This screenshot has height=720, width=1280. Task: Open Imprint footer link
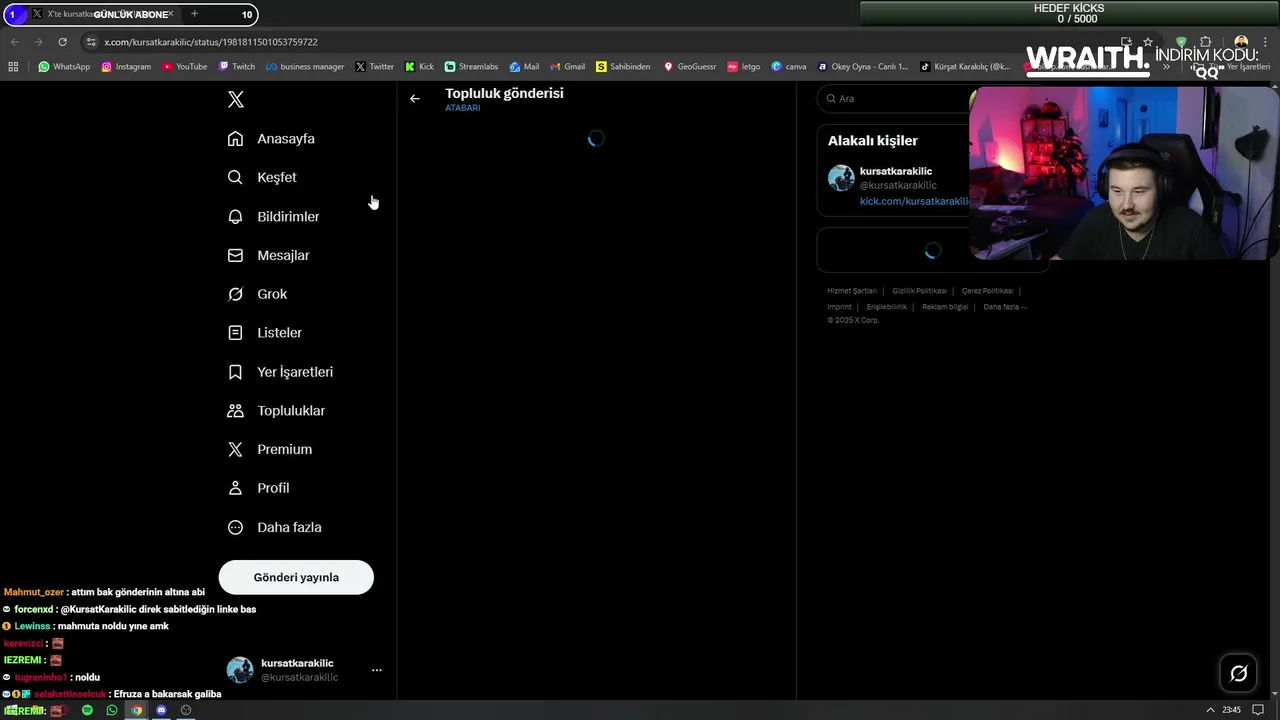point(839,307)
